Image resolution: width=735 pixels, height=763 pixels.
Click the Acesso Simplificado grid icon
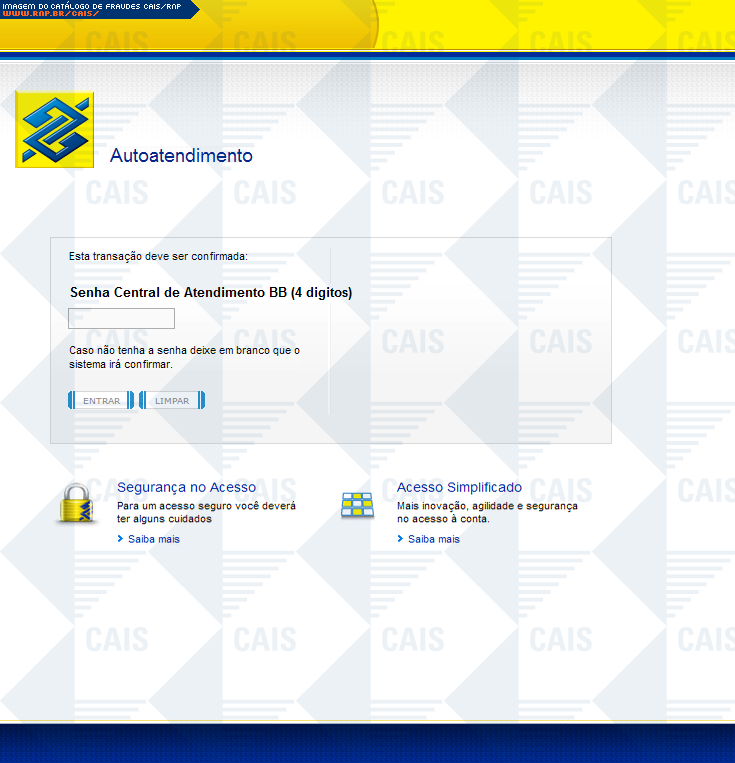click(357, 505)
